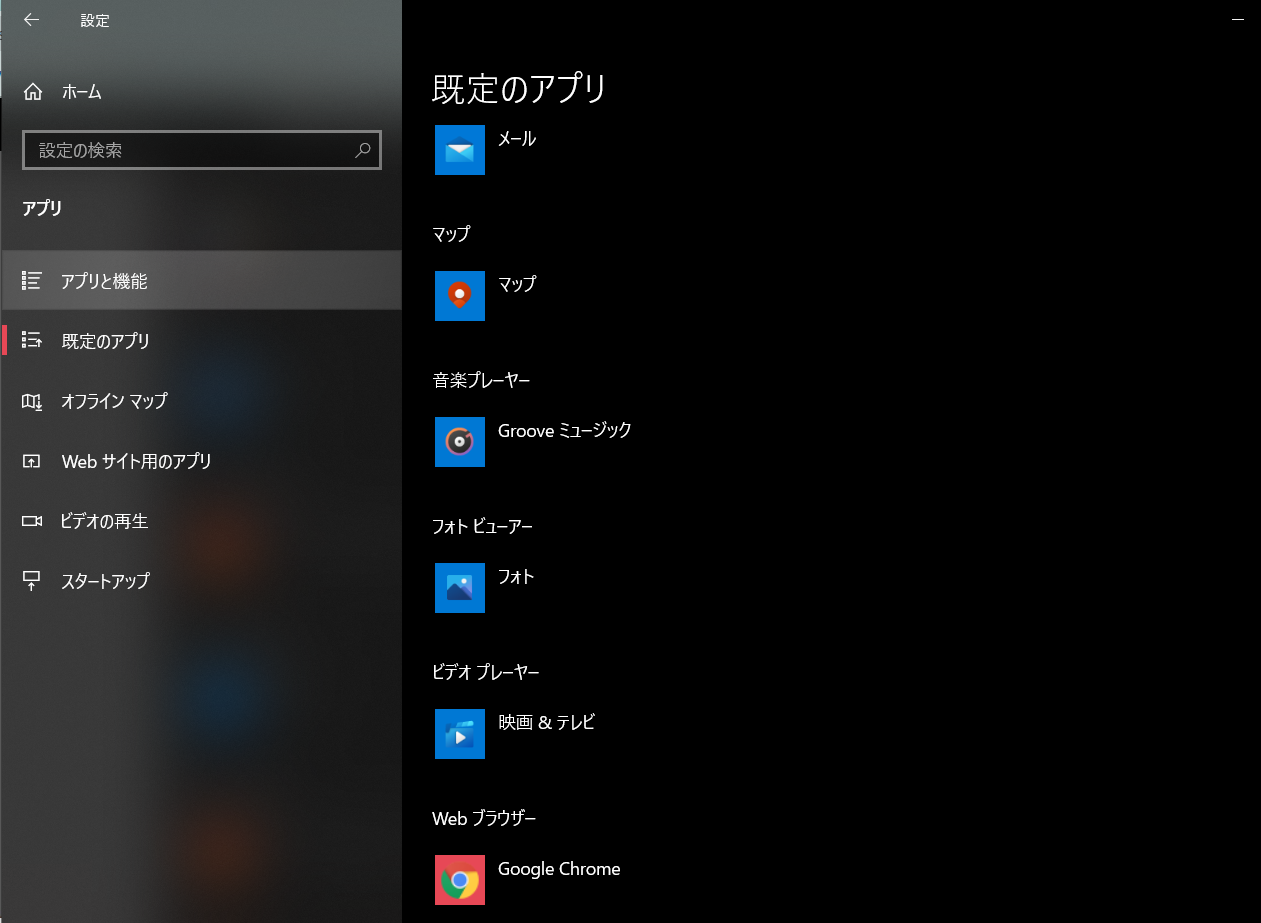Open スタートアップ settings
The image size is (1261, 923).
[201, 581]
